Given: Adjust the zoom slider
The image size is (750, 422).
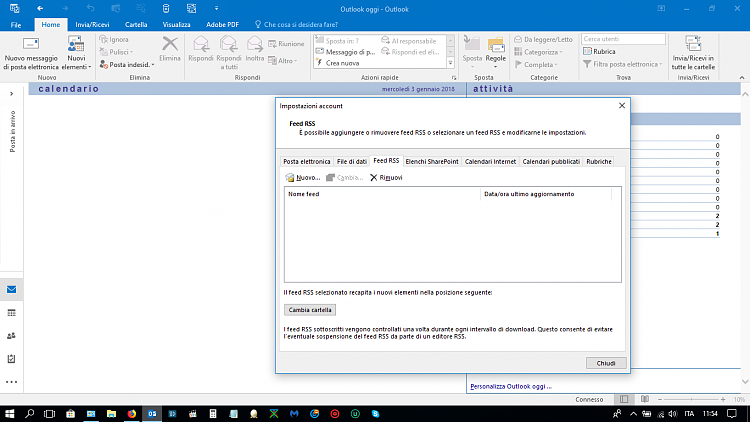Looking at the screenshot, I should tap(691, 399).
